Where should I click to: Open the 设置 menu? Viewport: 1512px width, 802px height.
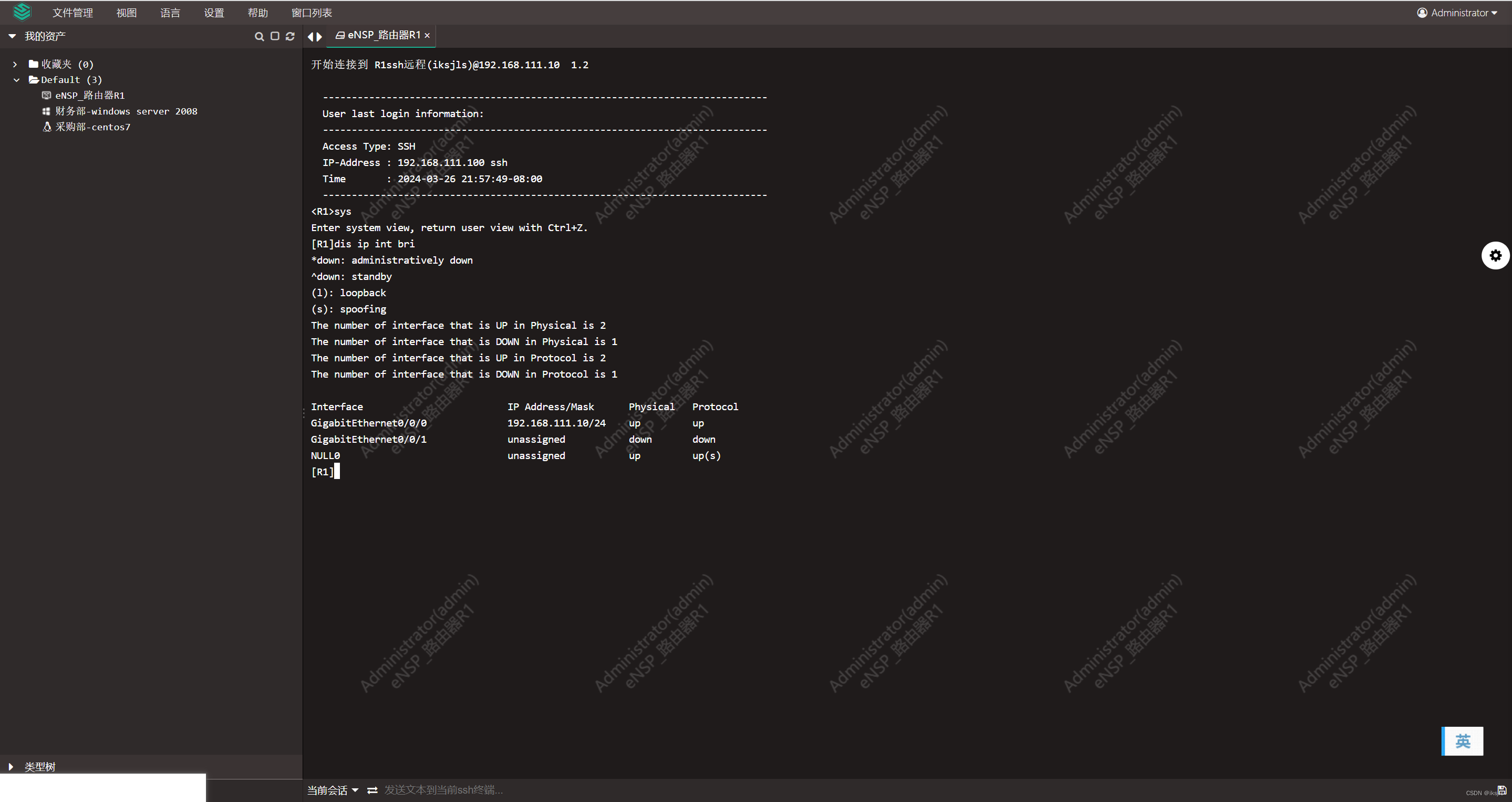214,12
